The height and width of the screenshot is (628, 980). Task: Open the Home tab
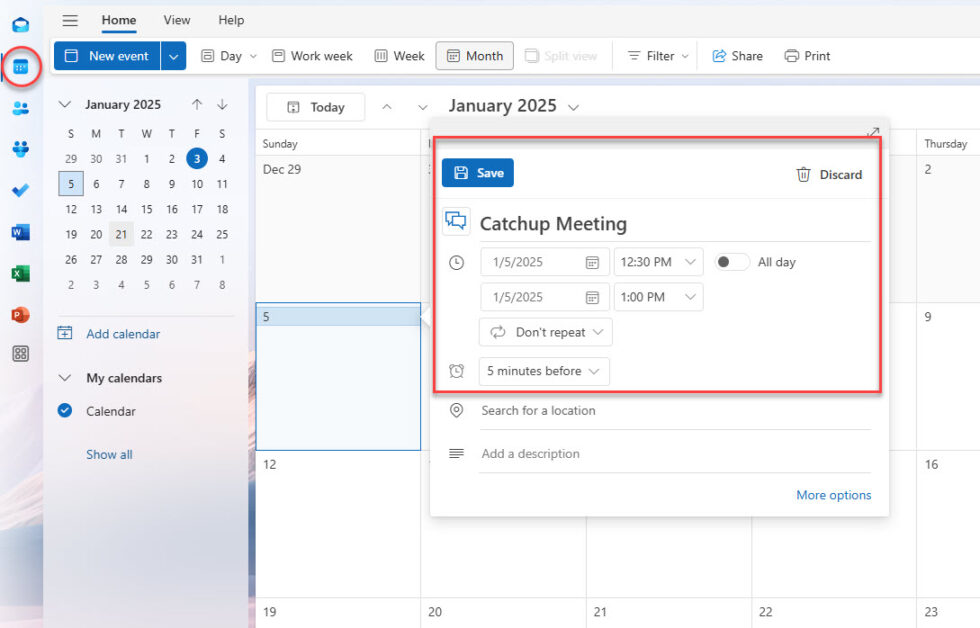(119, 20)
